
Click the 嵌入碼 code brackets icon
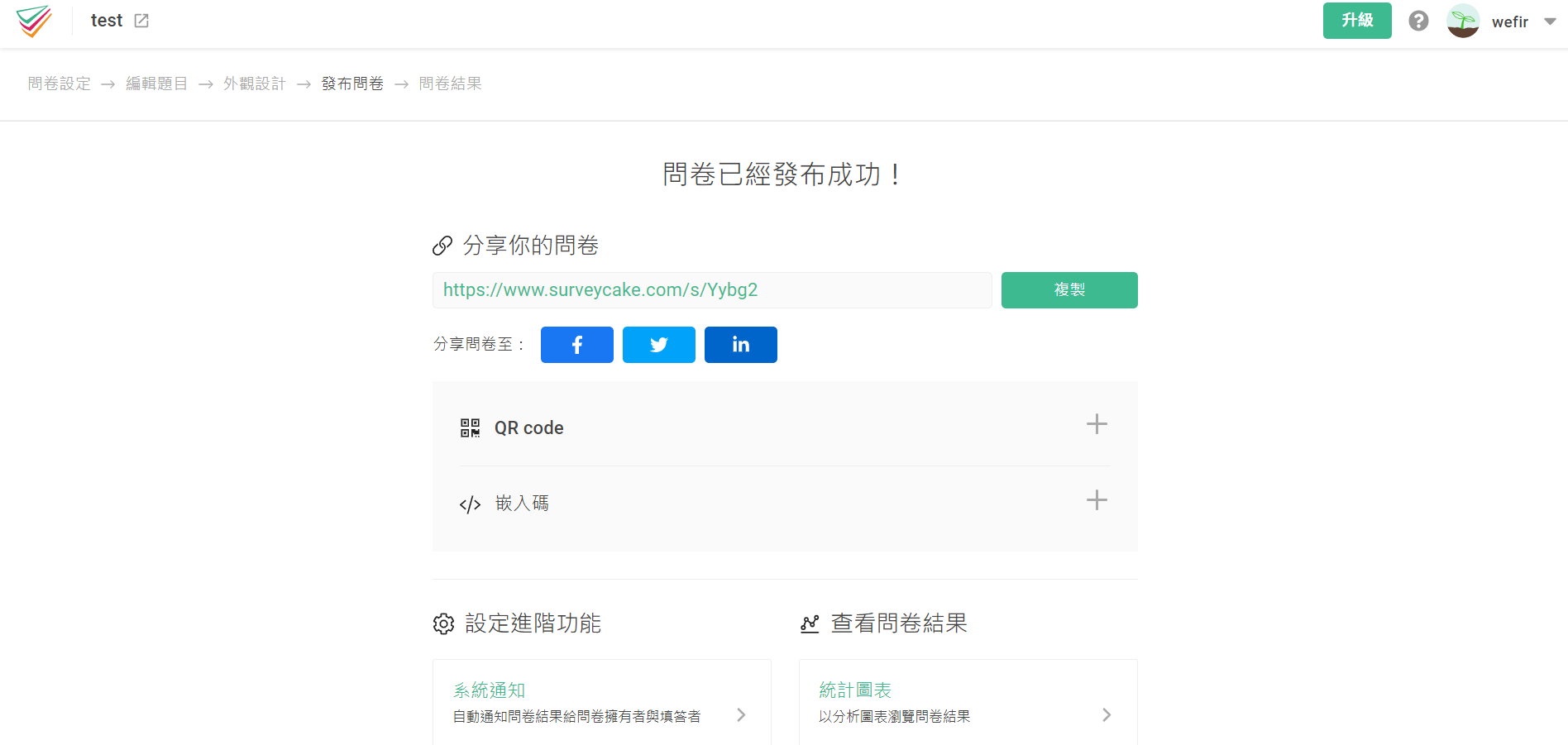click(470, 504)
